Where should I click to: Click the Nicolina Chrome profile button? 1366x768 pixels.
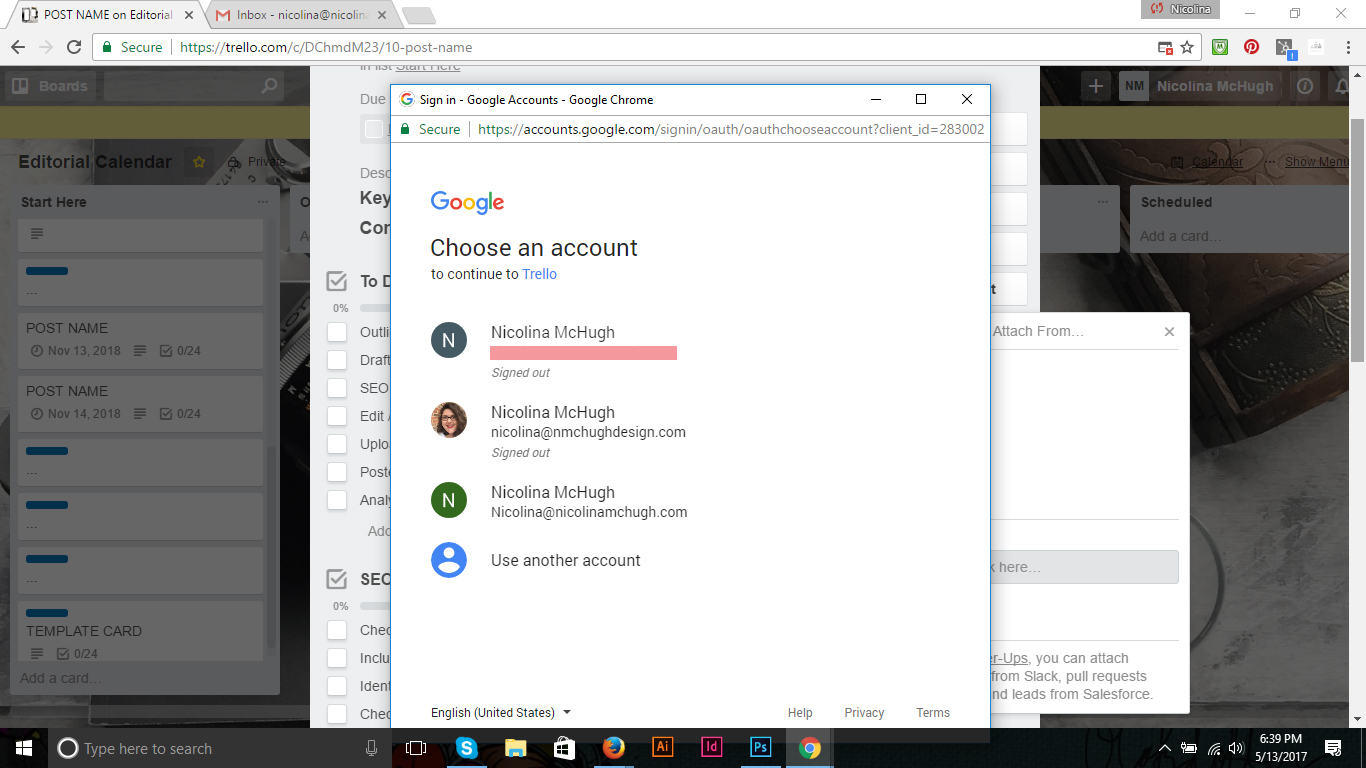(1180, 9)
